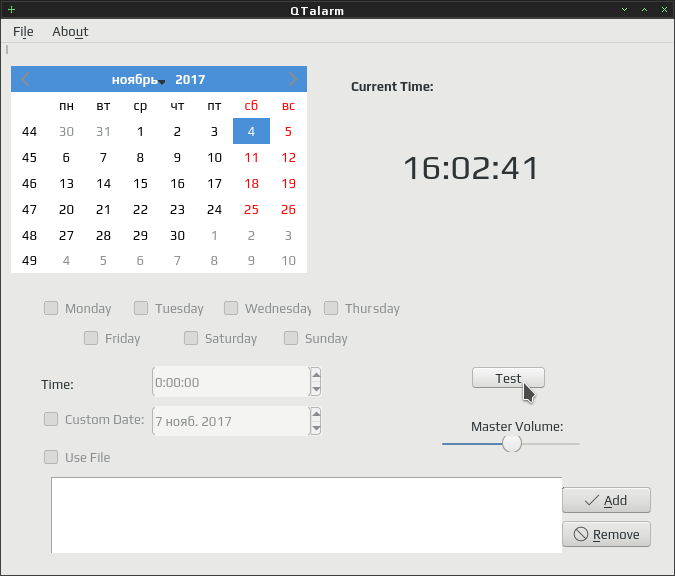Select November 9 in calendar

[177, 158]
